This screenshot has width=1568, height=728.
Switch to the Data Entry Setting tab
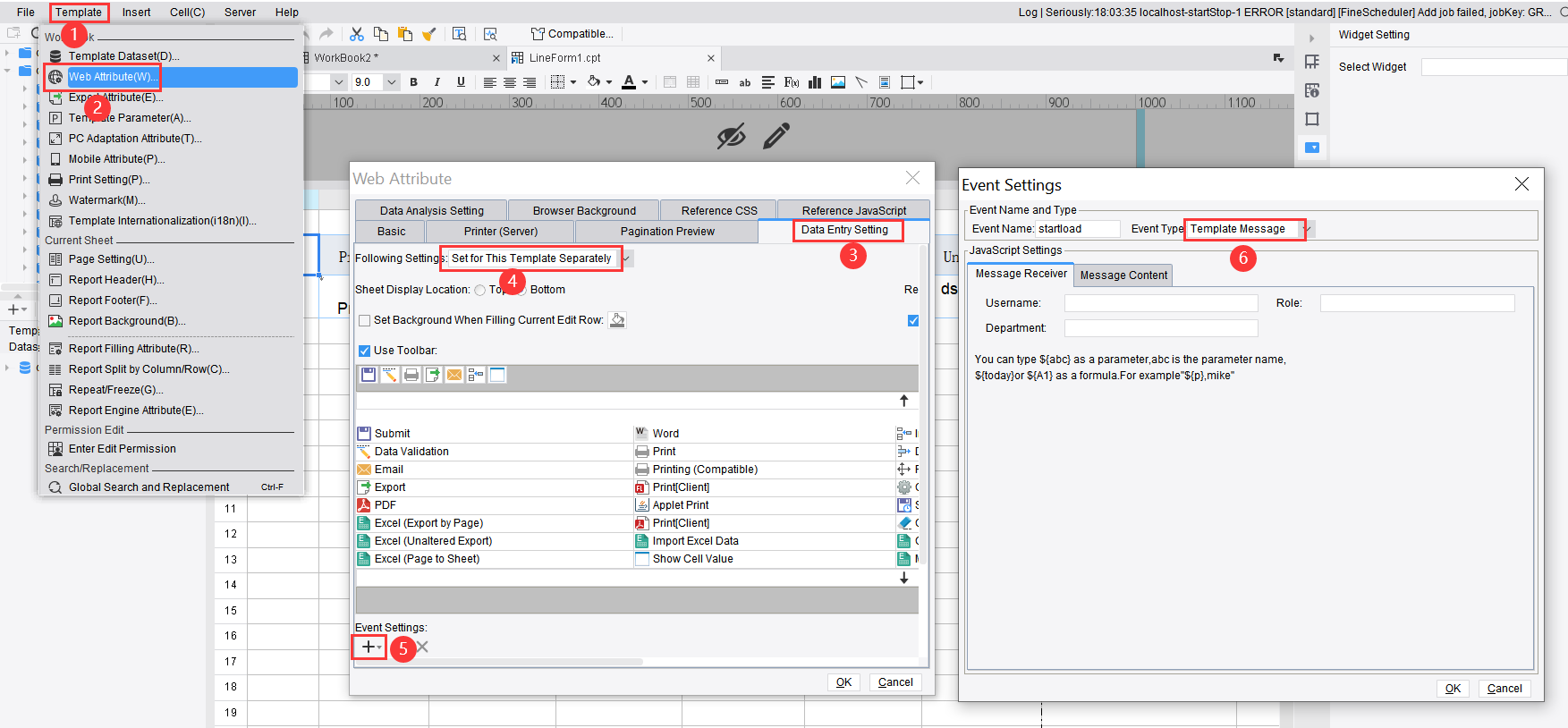coord(844,230)
